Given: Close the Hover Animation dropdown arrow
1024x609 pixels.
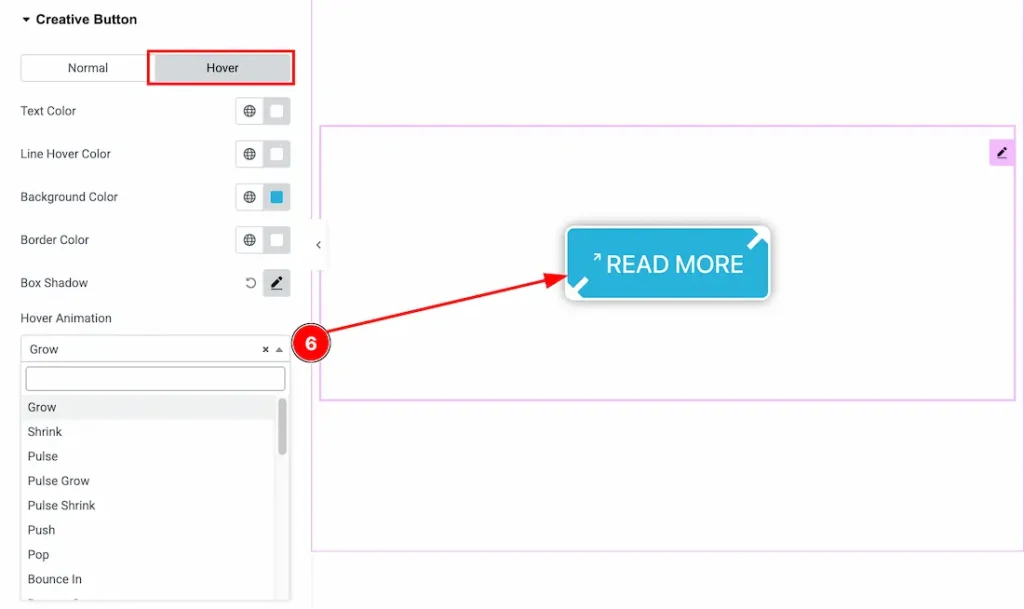Looking at the screenshot, I should pos(279,350).
